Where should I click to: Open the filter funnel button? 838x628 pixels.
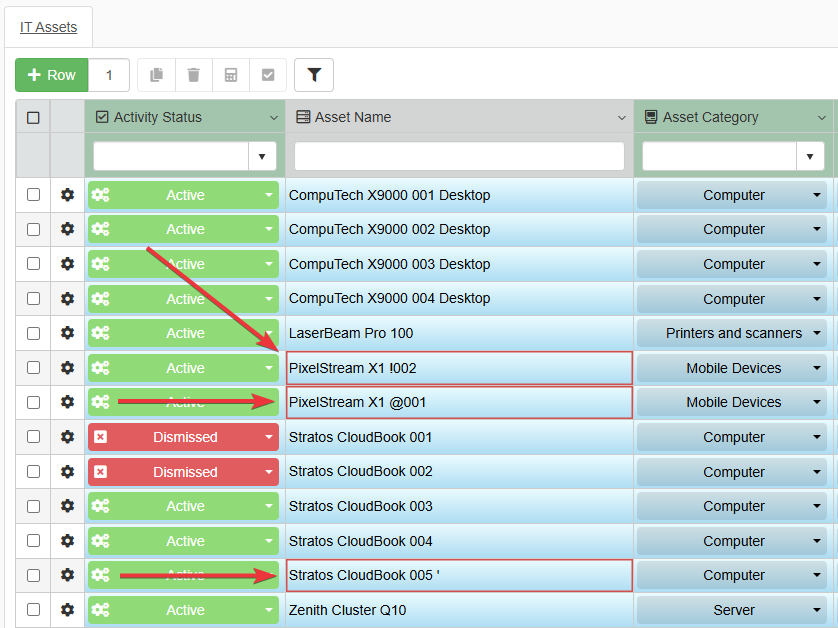[314, 75]
